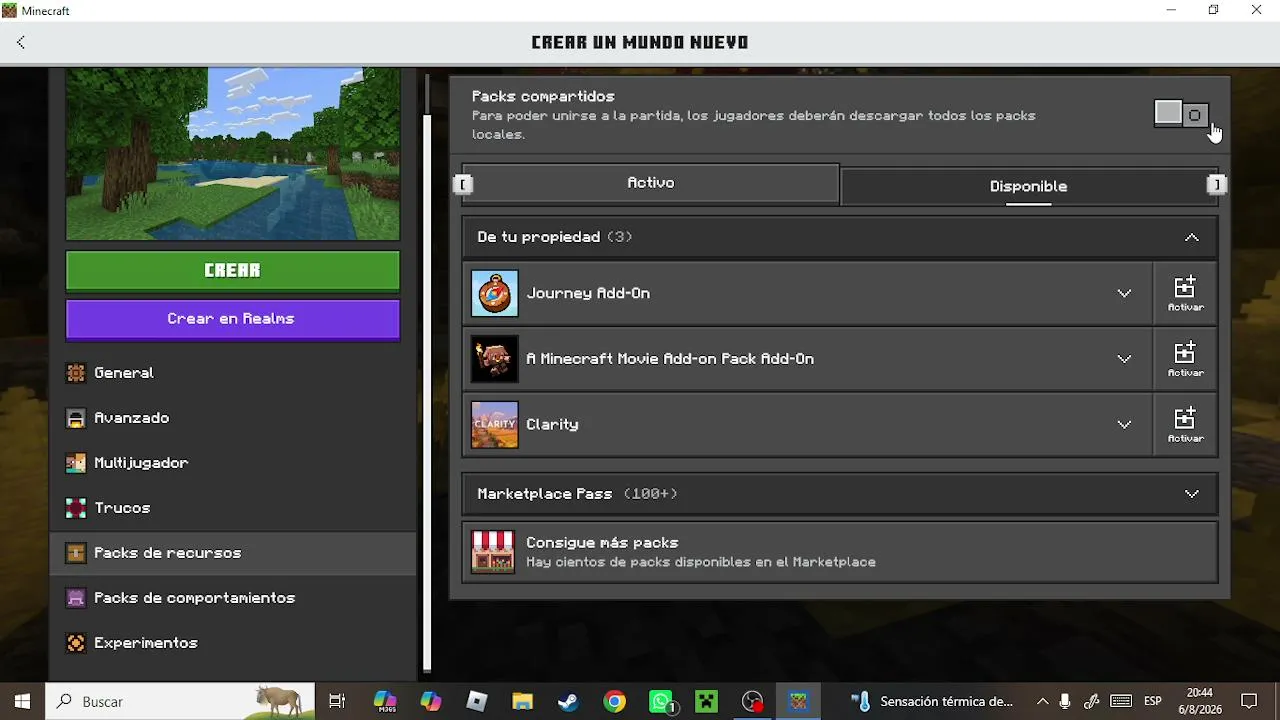Open Task View in taskbar
This screenshot has height=720, width=1280.
[x=337, y=701]
